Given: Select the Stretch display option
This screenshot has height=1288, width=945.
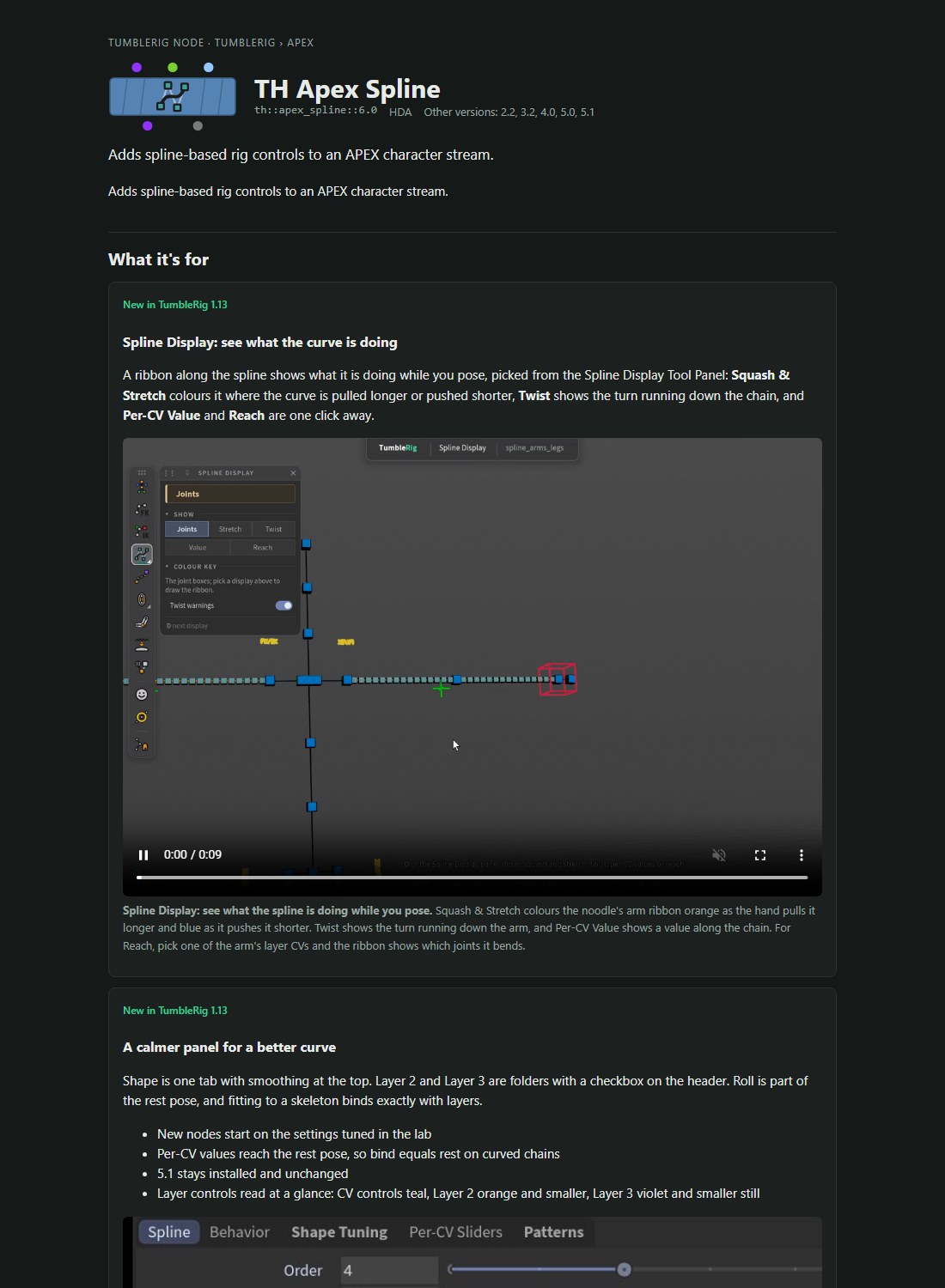Looking at the screenshot, I should [230, 529].
